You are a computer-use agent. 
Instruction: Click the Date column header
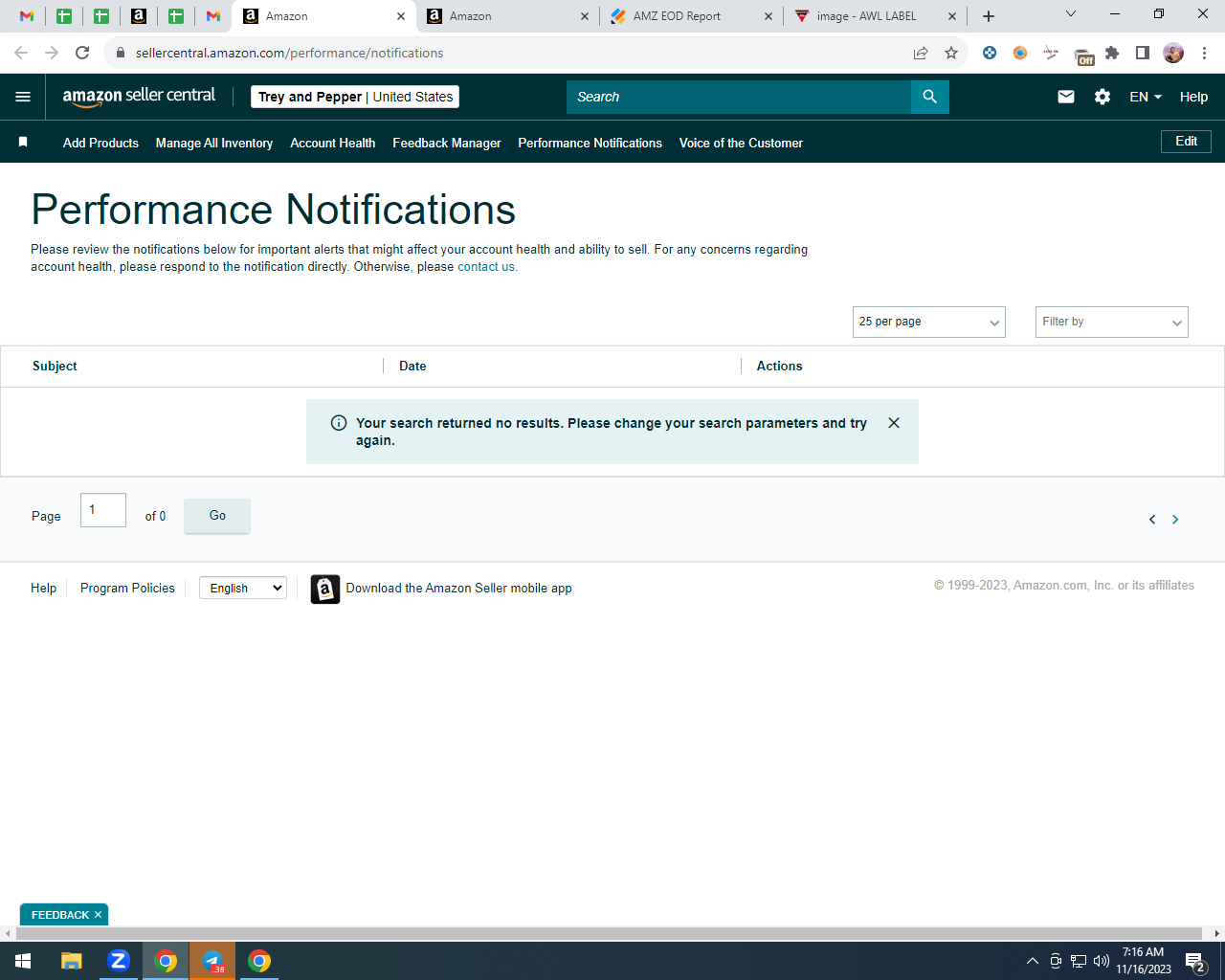(412, 366)
